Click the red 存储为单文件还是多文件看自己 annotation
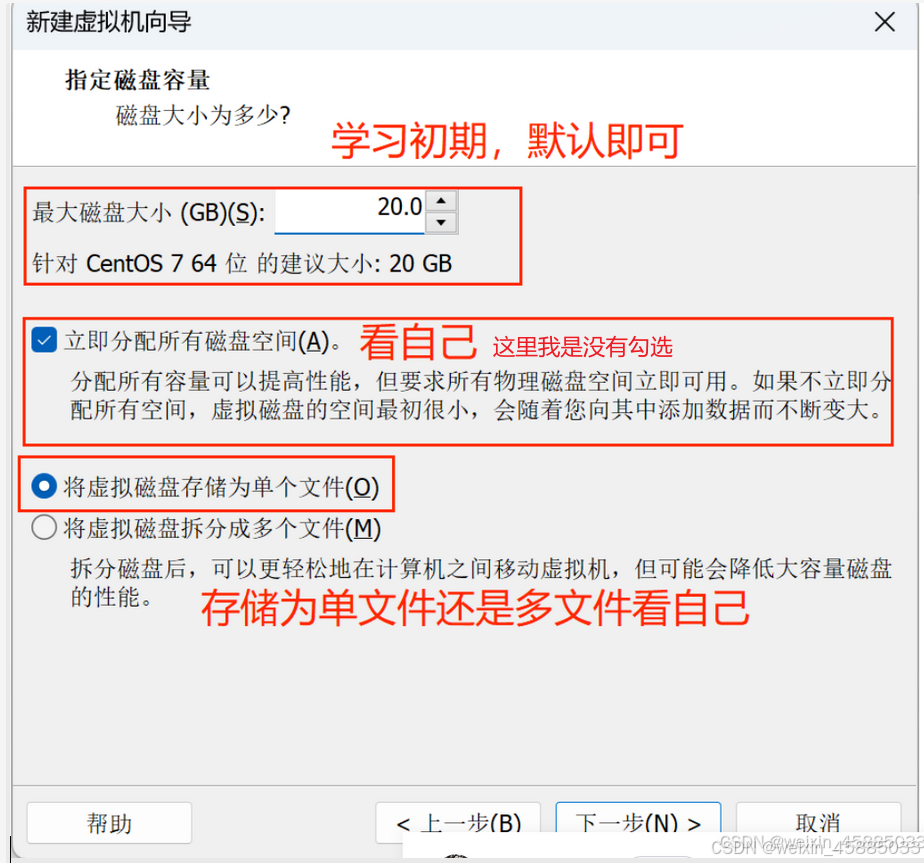Viewport: 924px width, 863px height. click(476, 608)
